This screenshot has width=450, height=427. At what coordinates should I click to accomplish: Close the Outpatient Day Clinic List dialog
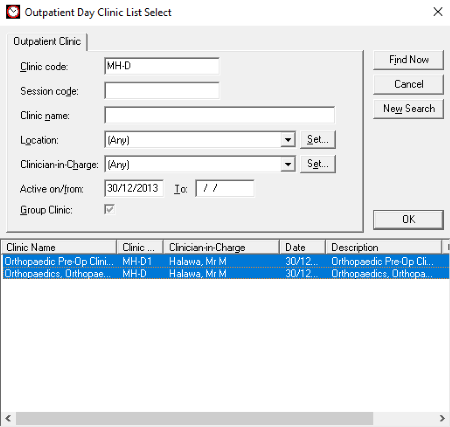pyautogui.click(x=438, y=12)
